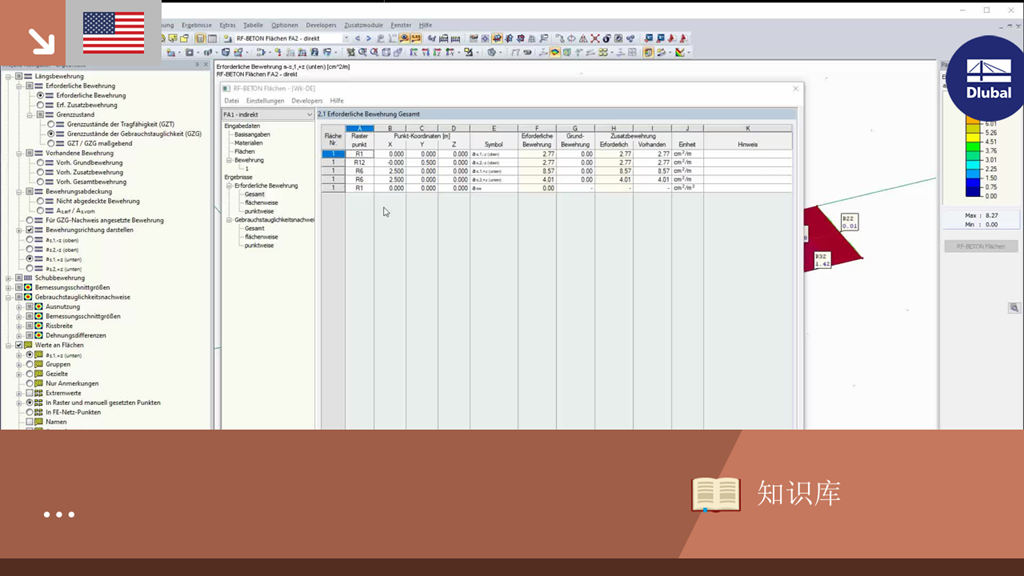The image size is (1024, 576).
Task: Click the black-white sphere icon in top toolbar
Action: coord(607,39)
